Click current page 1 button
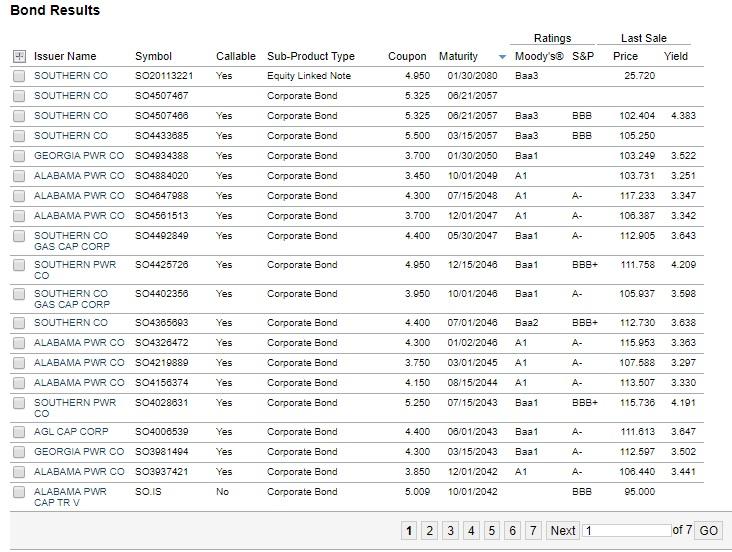The image size is (732, 552). pos(409,531)
